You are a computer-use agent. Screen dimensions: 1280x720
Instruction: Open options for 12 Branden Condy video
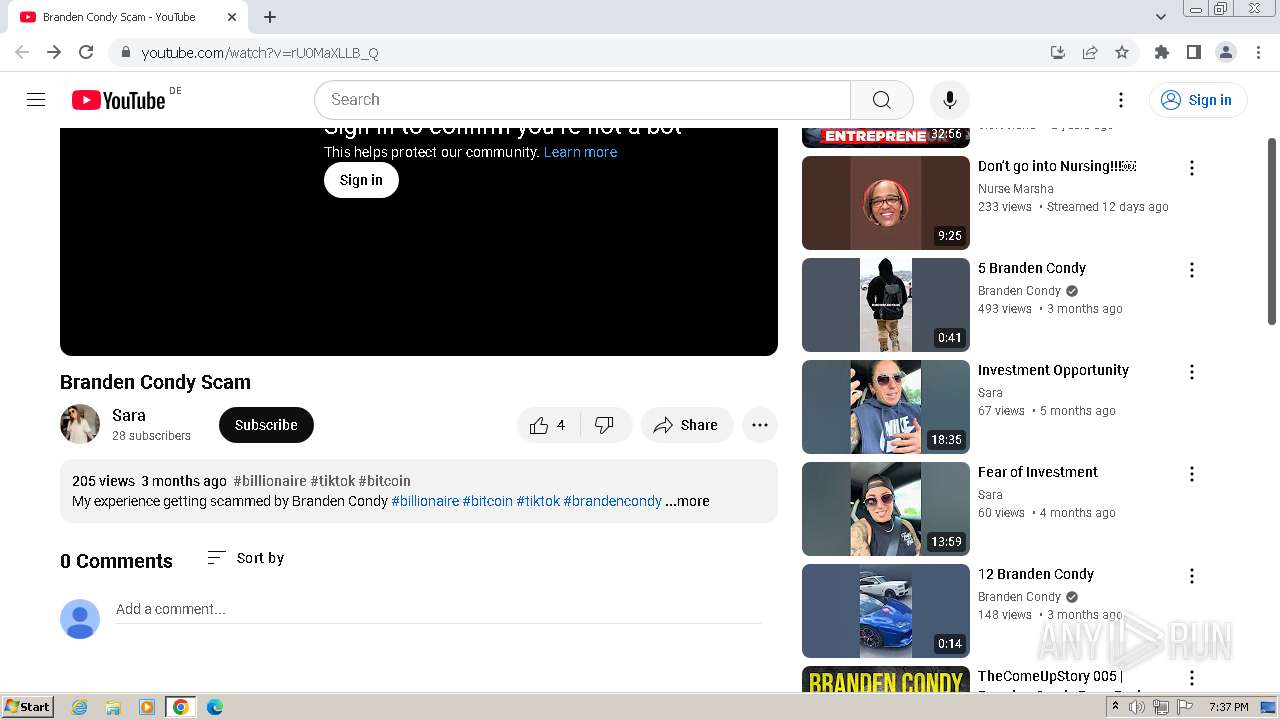tap(1191, 576)
